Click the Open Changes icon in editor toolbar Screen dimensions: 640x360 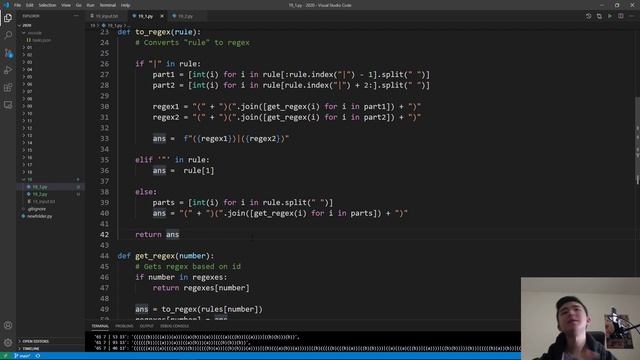click(589, 16)
